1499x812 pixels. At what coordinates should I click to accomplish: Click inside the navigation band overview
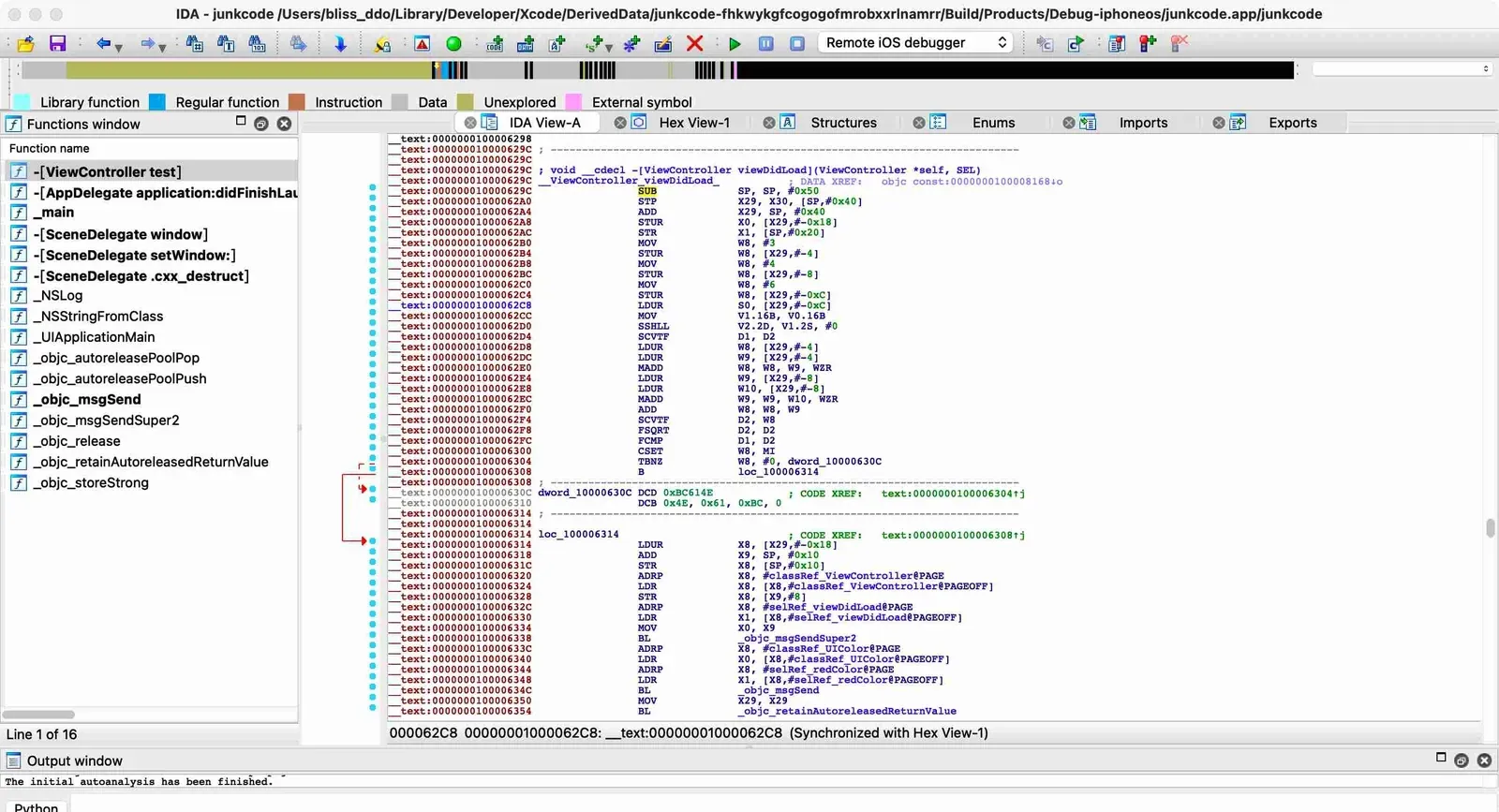(658, 69)
